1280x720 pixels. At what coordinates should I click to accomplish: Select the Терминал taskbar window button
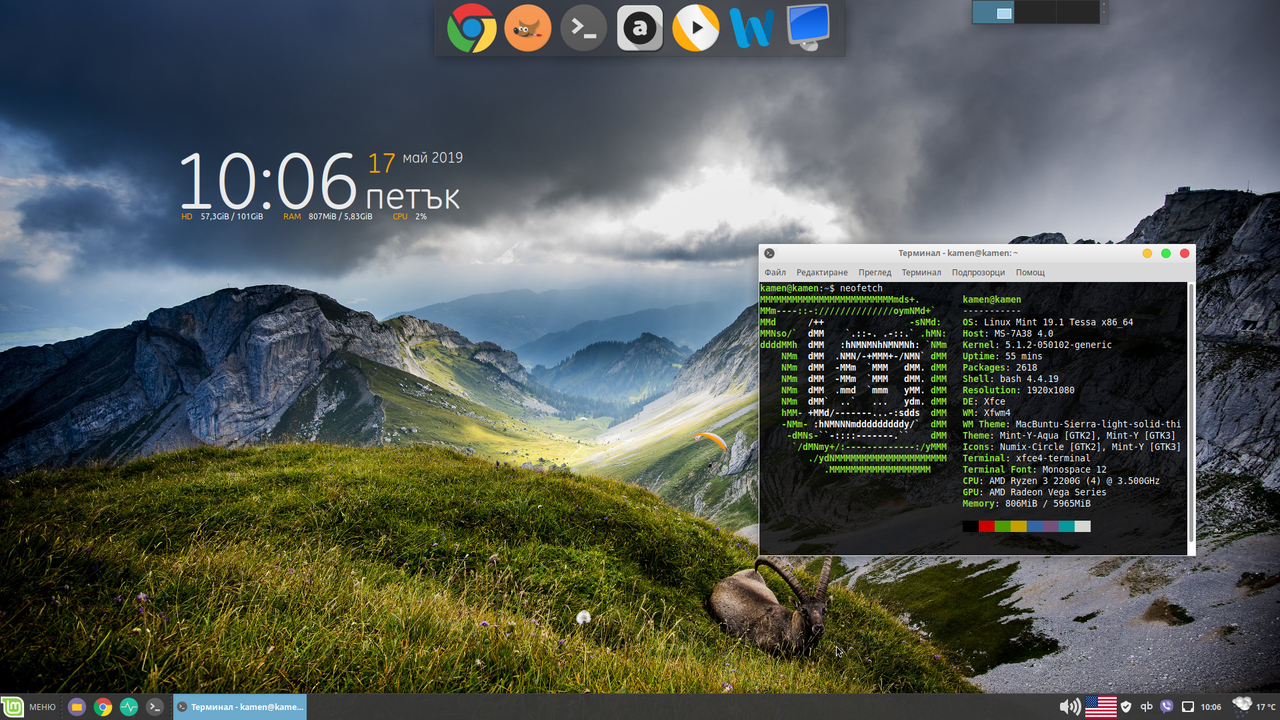coord(240,707)
